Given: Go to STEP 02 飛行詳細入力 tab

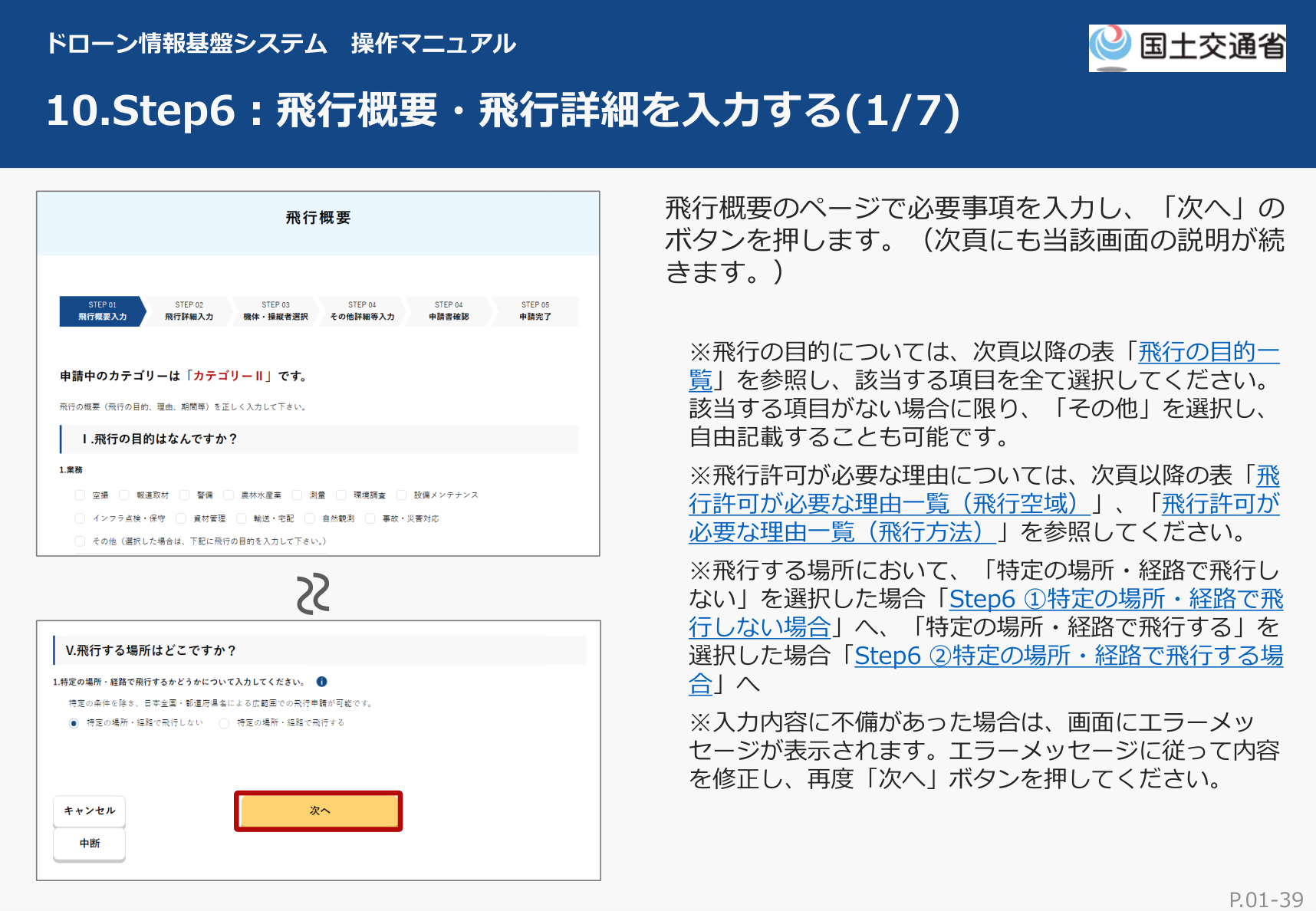Looking at the screenshot, I should coord(189,311).
